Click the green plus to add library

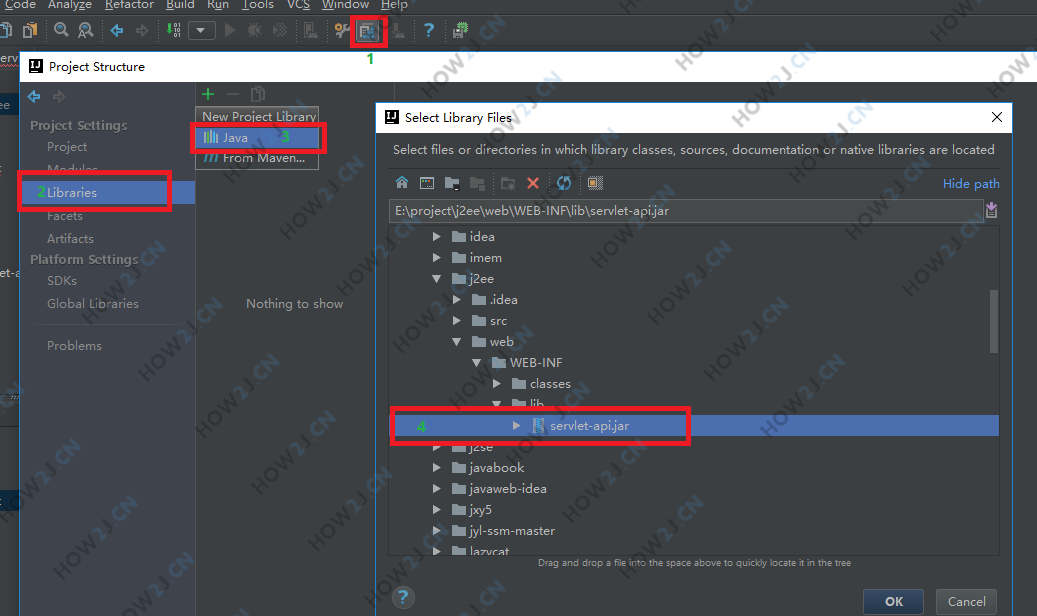point(208,94)
